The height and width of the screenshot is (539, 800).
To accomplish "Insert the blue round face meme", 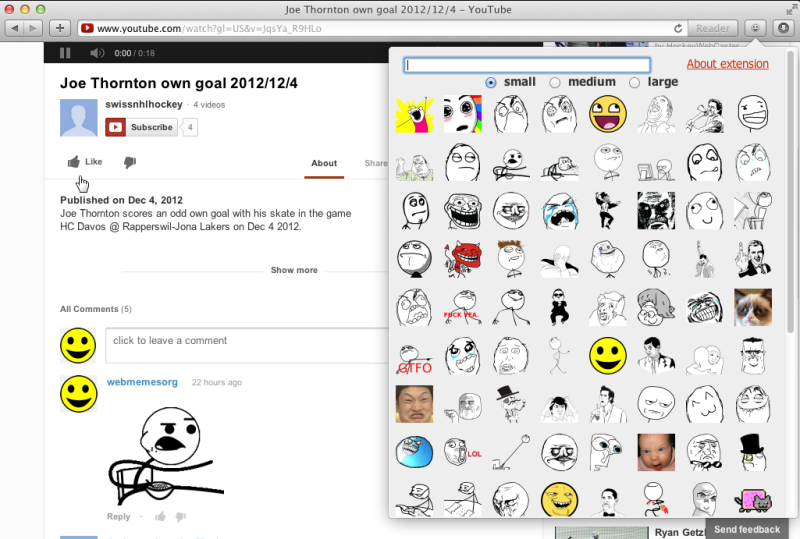I will coord(414,453).
